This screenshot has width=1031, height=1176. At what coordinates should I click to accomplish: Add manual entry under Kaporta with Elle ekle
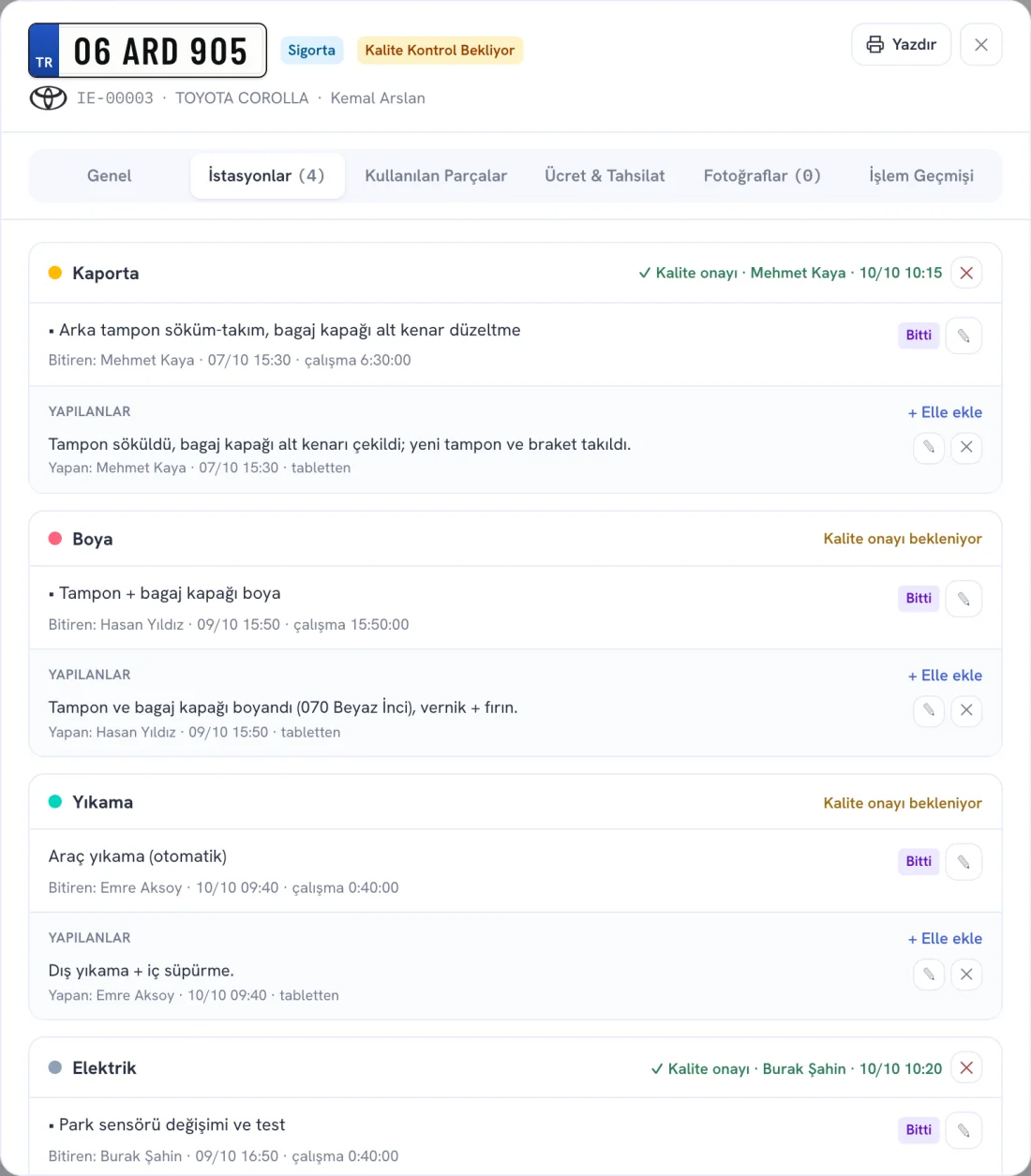coord(945,412)
